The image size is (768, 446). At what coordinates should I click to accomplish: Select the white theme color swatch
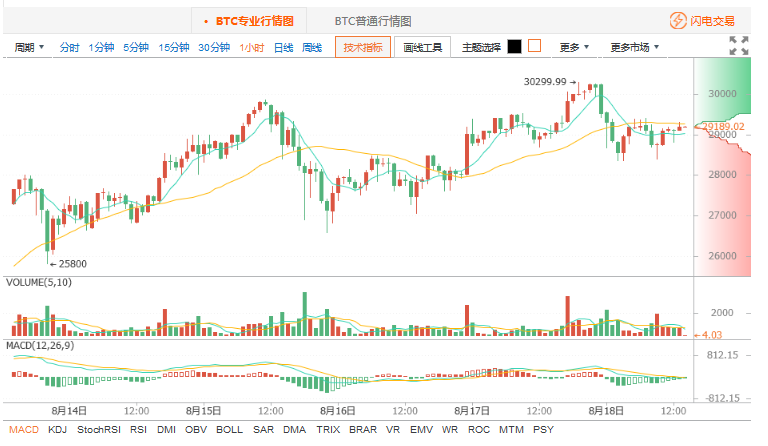point(534,46)
